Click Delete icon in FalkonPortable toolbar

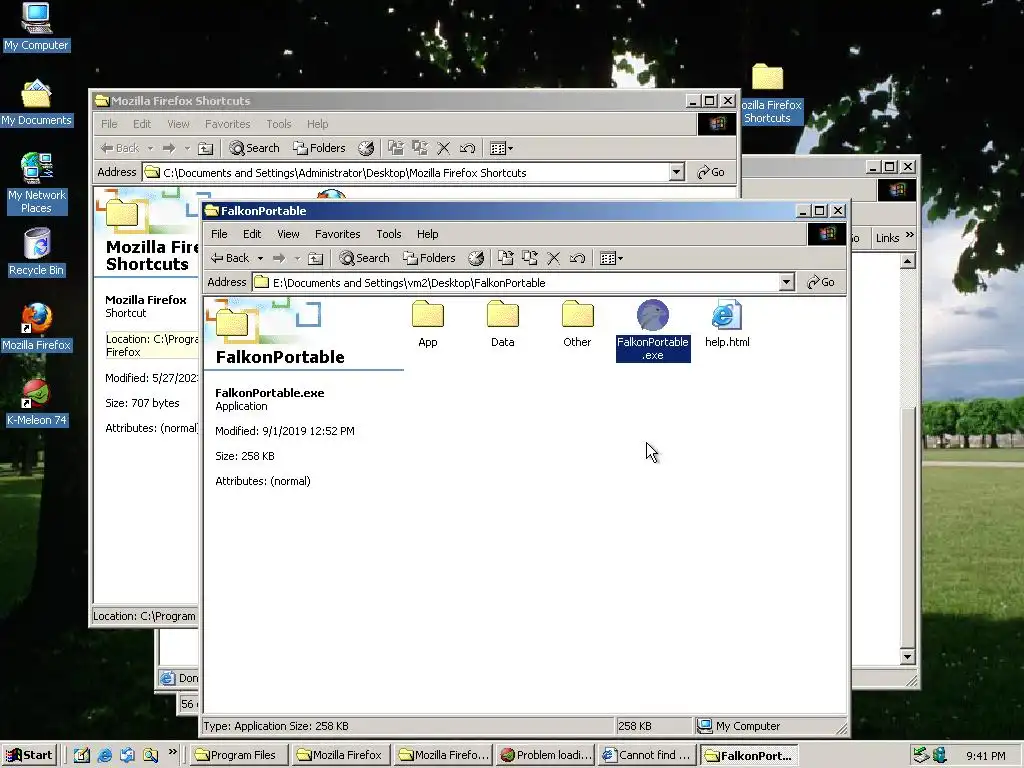point(553,258)
